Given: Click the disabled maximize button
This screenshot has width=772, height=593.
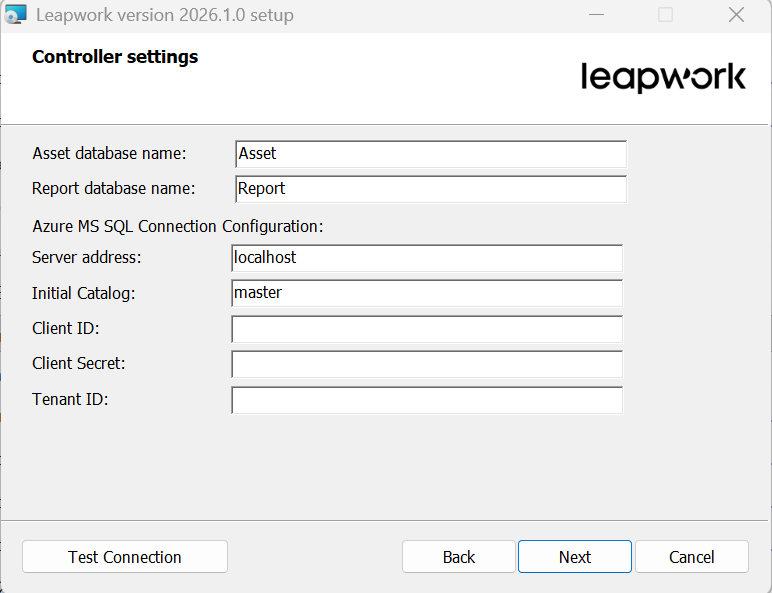Looking at the screenshot, I should click(665, 15).
